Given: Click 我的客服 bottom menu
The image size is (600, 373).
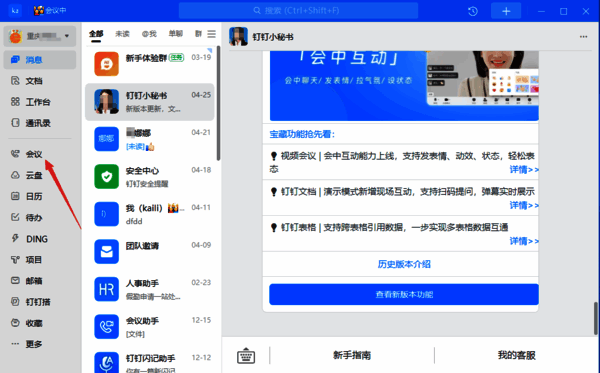Looking at the screenshot, I should pyautogui.click(x=516, y=355).
